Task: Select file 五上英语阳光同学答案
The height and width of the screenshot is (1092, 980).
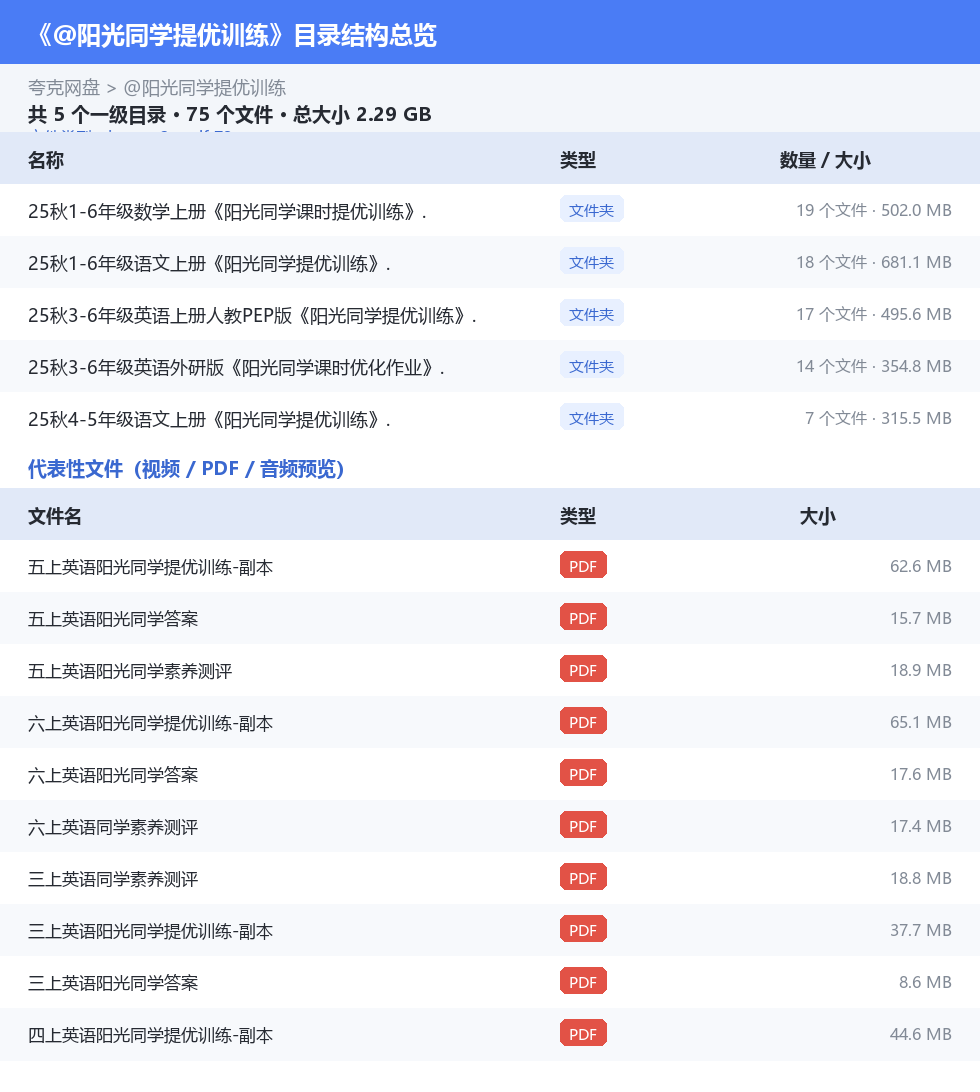Action: pos(113,618)
